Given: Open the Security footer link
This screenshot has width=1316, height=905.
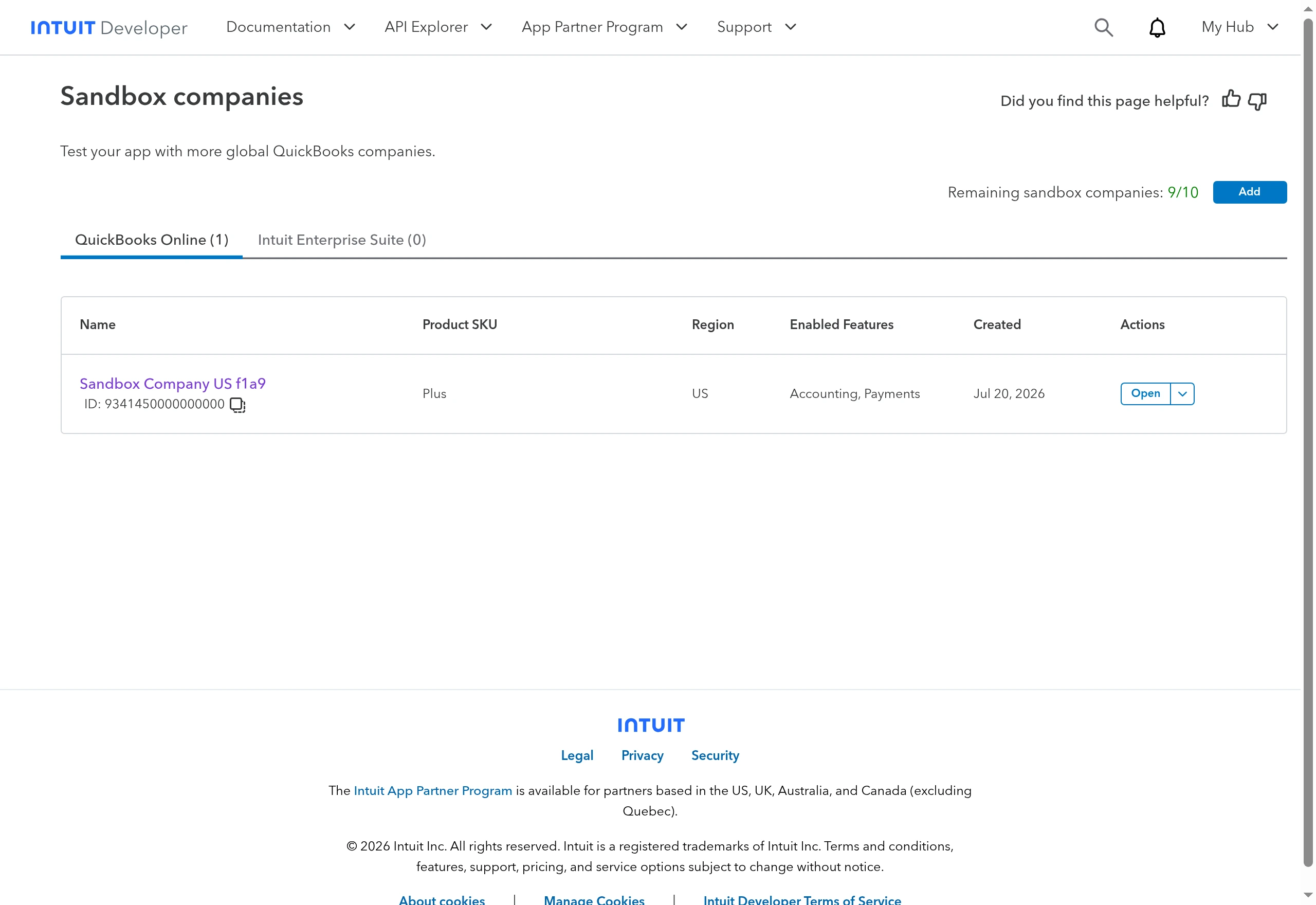Looking at the screenshot, I should click(715, 755).
